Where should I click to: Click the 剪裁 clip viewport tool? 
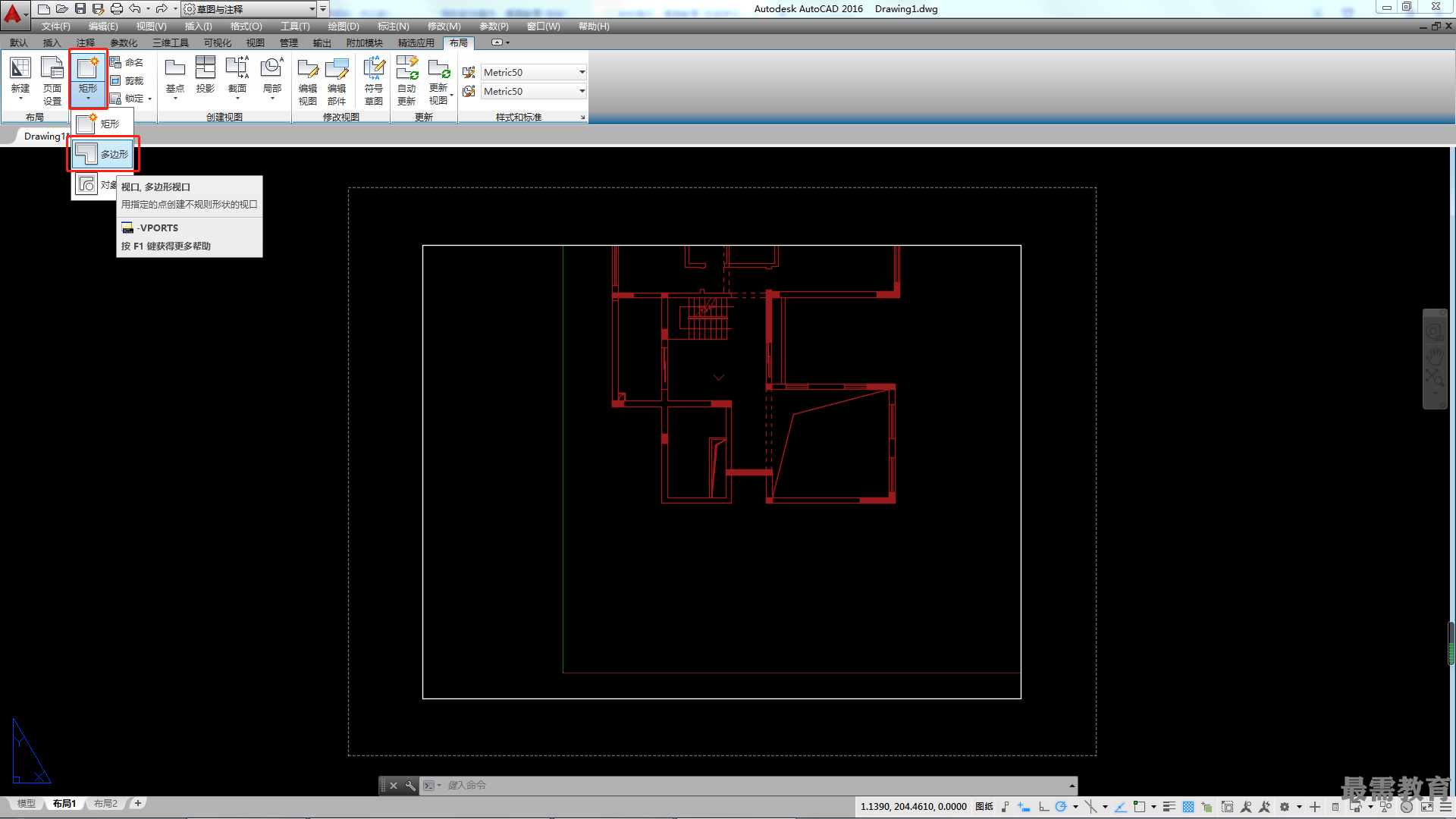pos(126,80)
